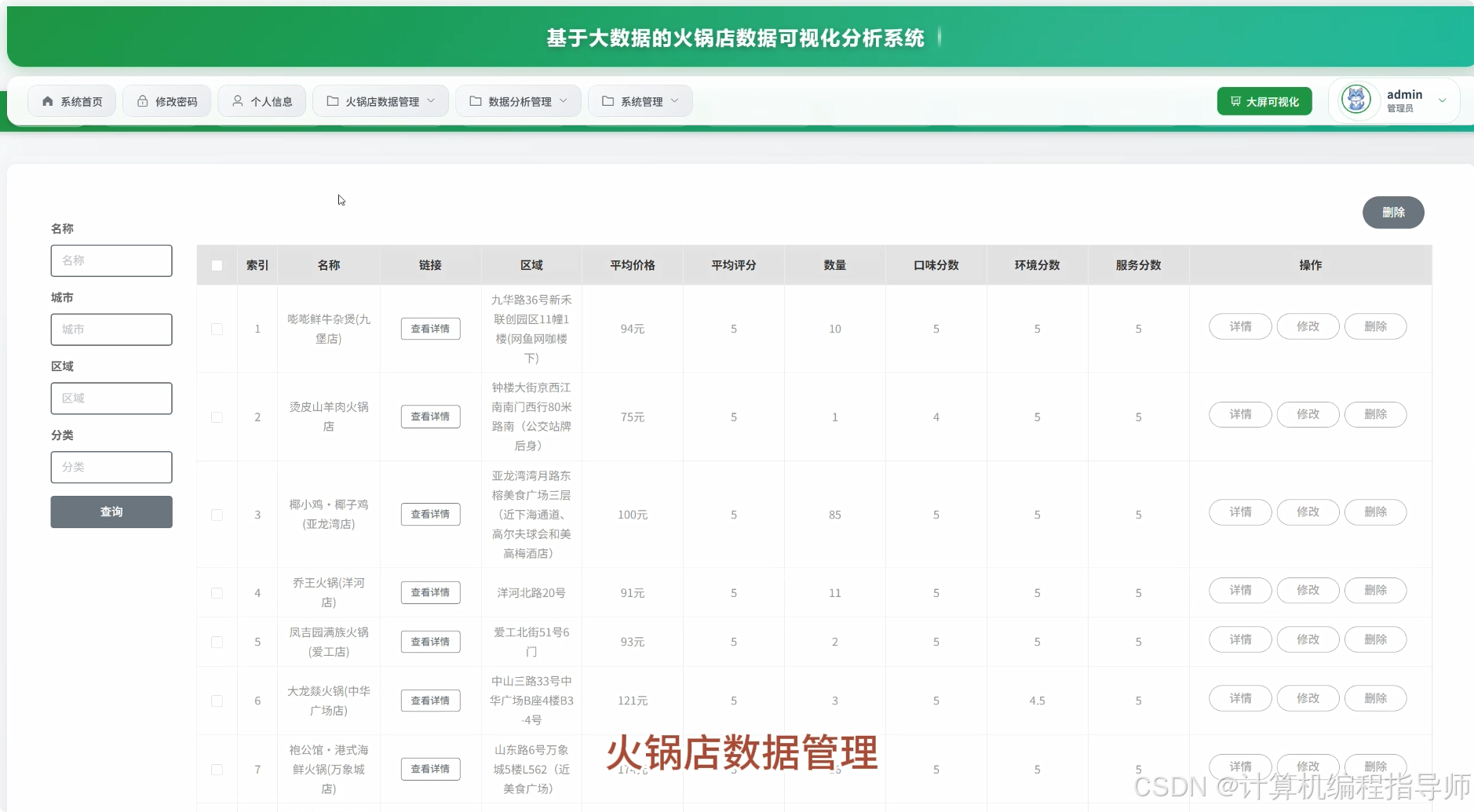Screen dimensions: 1474x812
Task: Click the 4.5 environment score cell
Action: (1038, 701)
